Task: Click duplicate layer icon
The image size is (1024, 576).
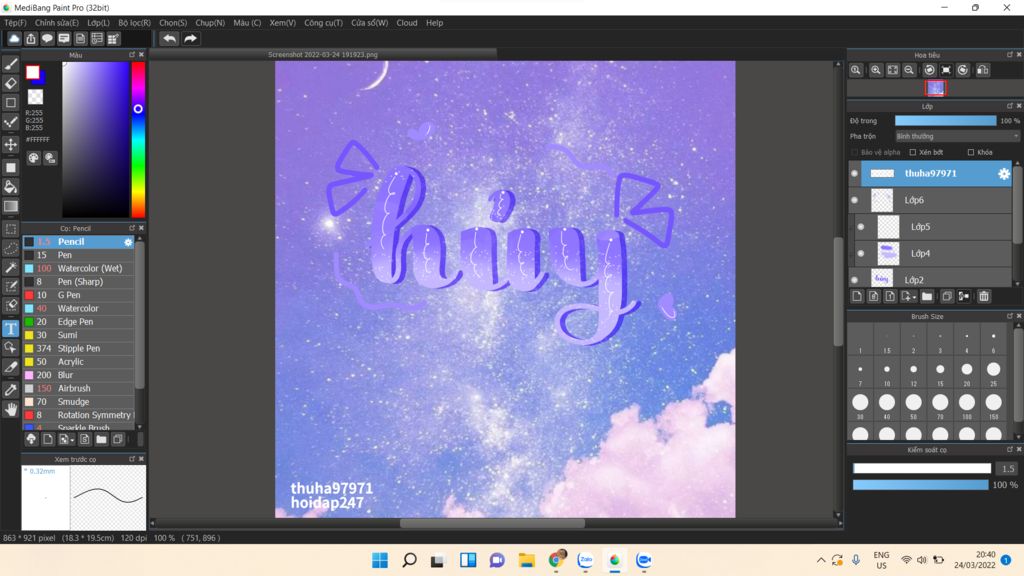Action: [x=947, y=296]
